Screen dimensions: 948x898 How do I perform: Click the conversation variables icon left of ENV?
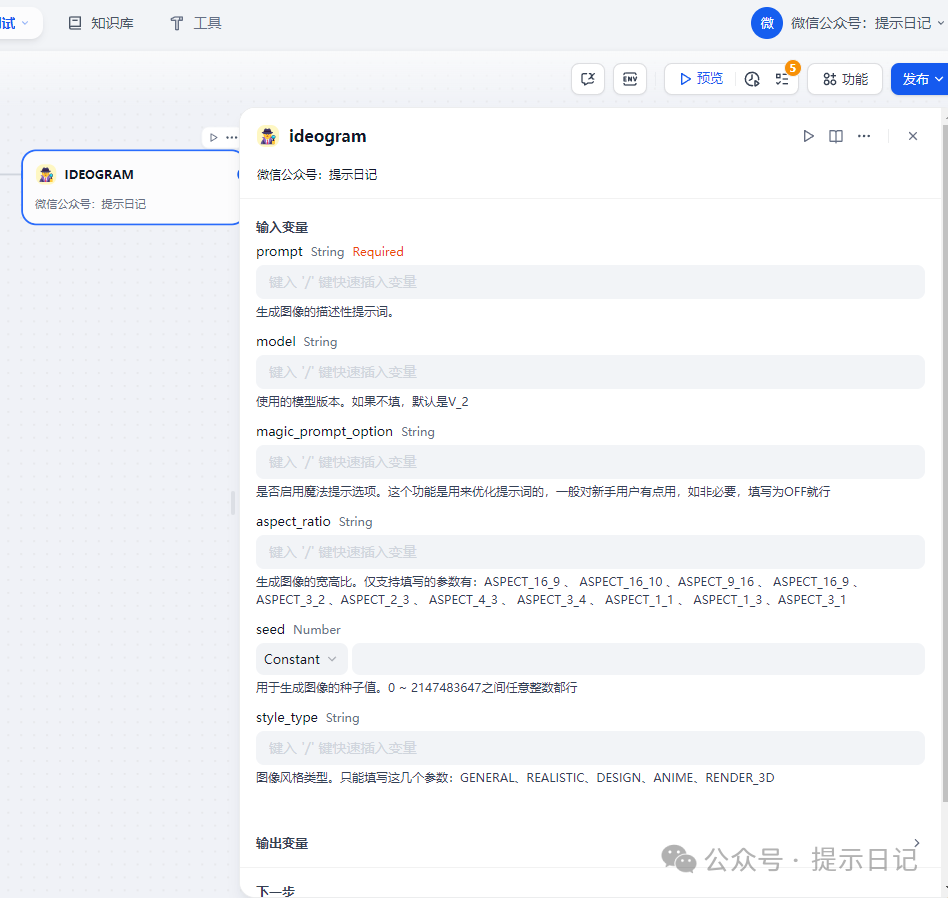[x=588, y=79]
